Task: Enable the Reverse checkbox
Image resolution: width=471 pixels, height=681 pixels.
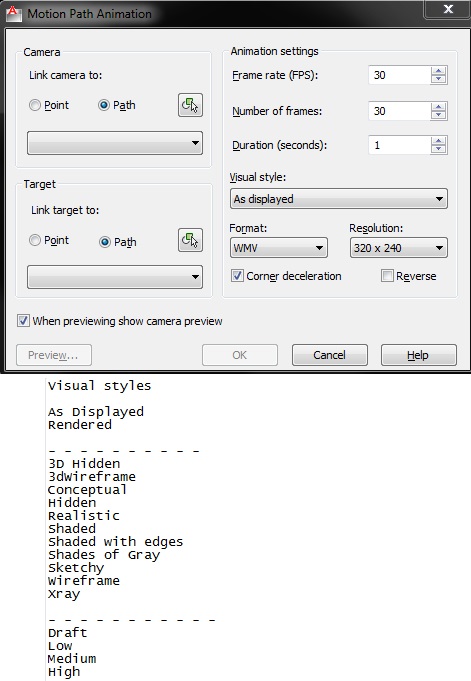Action: (x=387, y=276)
